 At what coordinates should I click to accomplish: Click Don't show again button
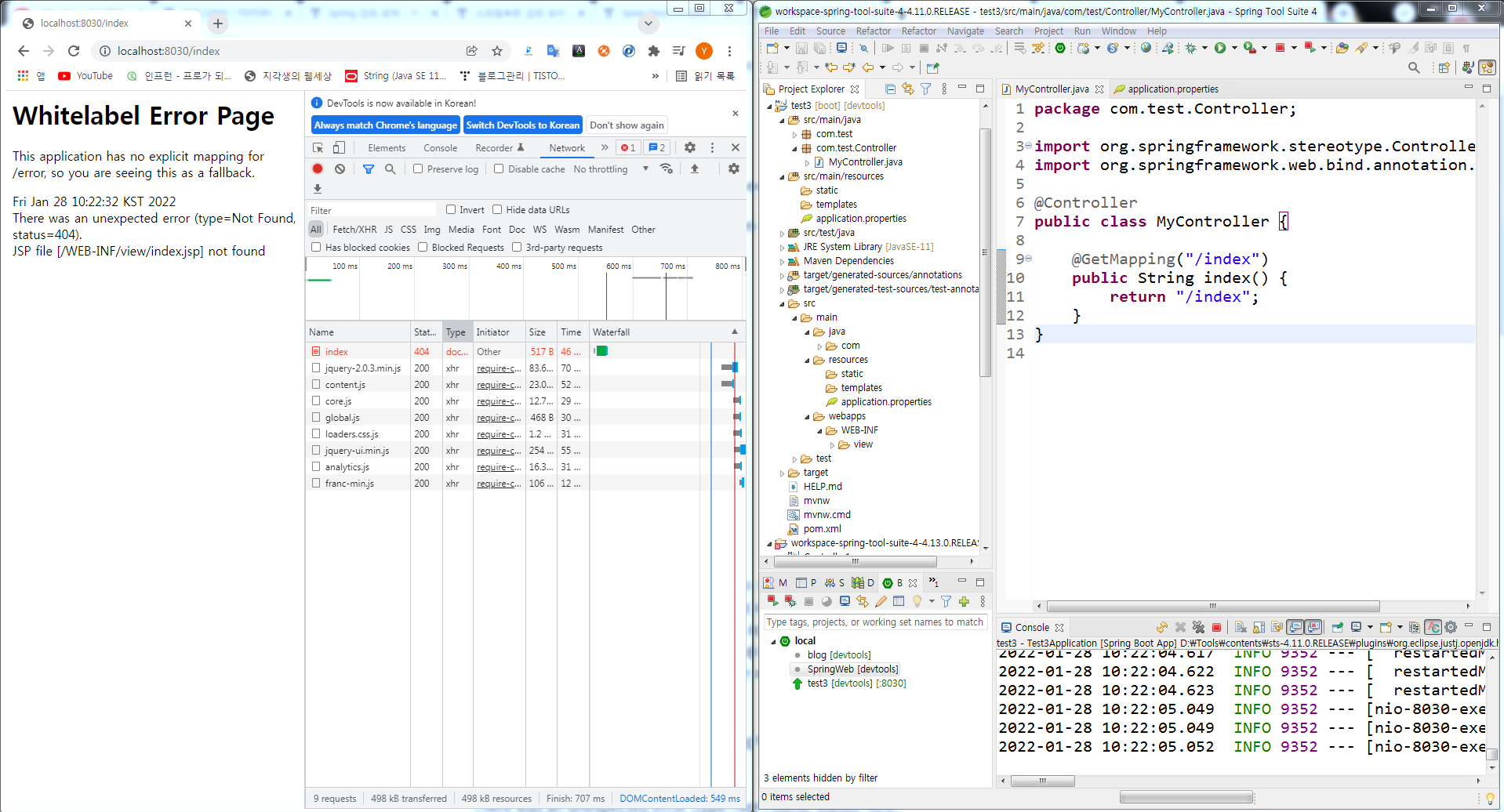627,125
